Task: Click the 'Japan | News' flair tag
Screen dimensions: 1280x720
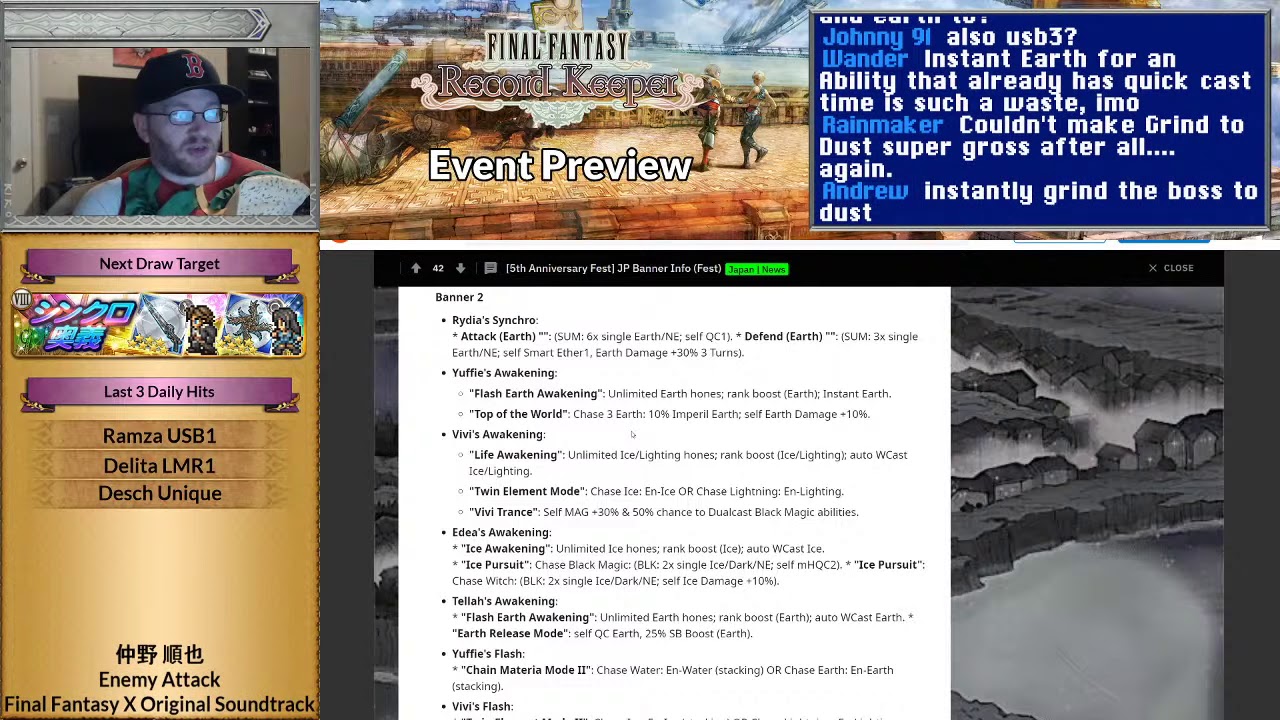Action: (757, 269)
